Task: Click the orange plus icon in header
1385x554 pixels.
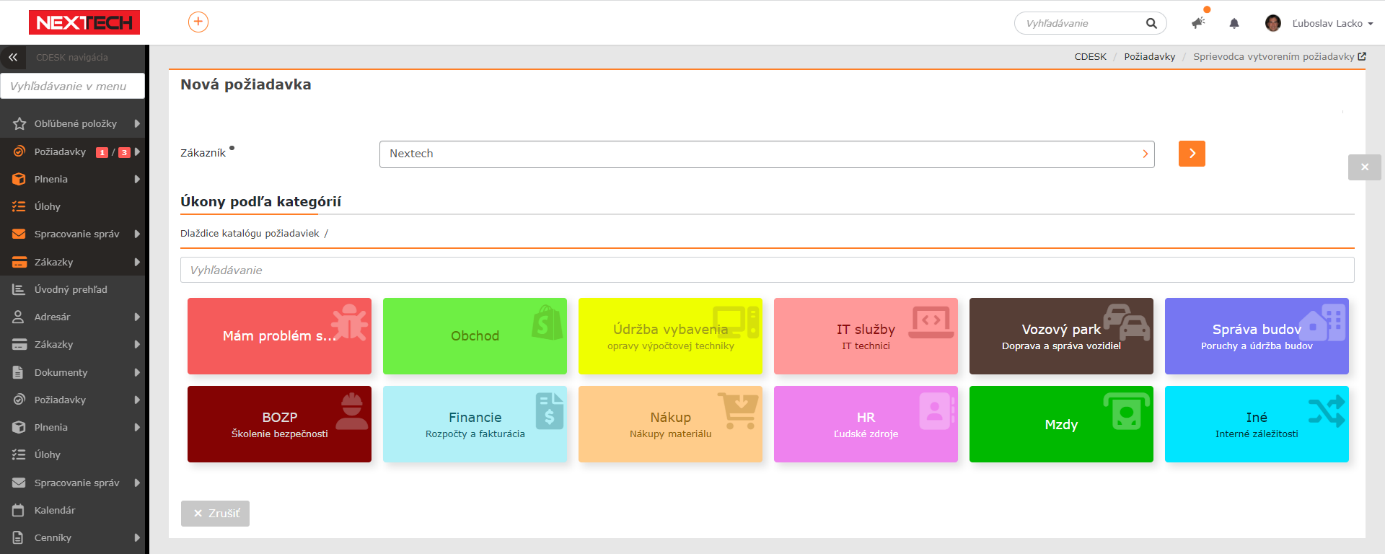Action: 198,23
